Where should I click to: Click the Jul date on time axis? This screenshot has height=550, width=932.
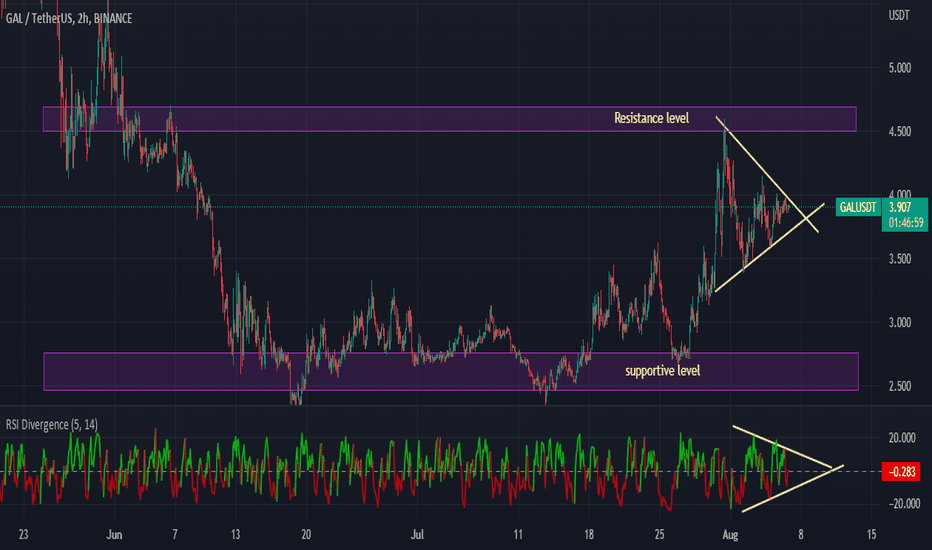click(x=417, y=535)
